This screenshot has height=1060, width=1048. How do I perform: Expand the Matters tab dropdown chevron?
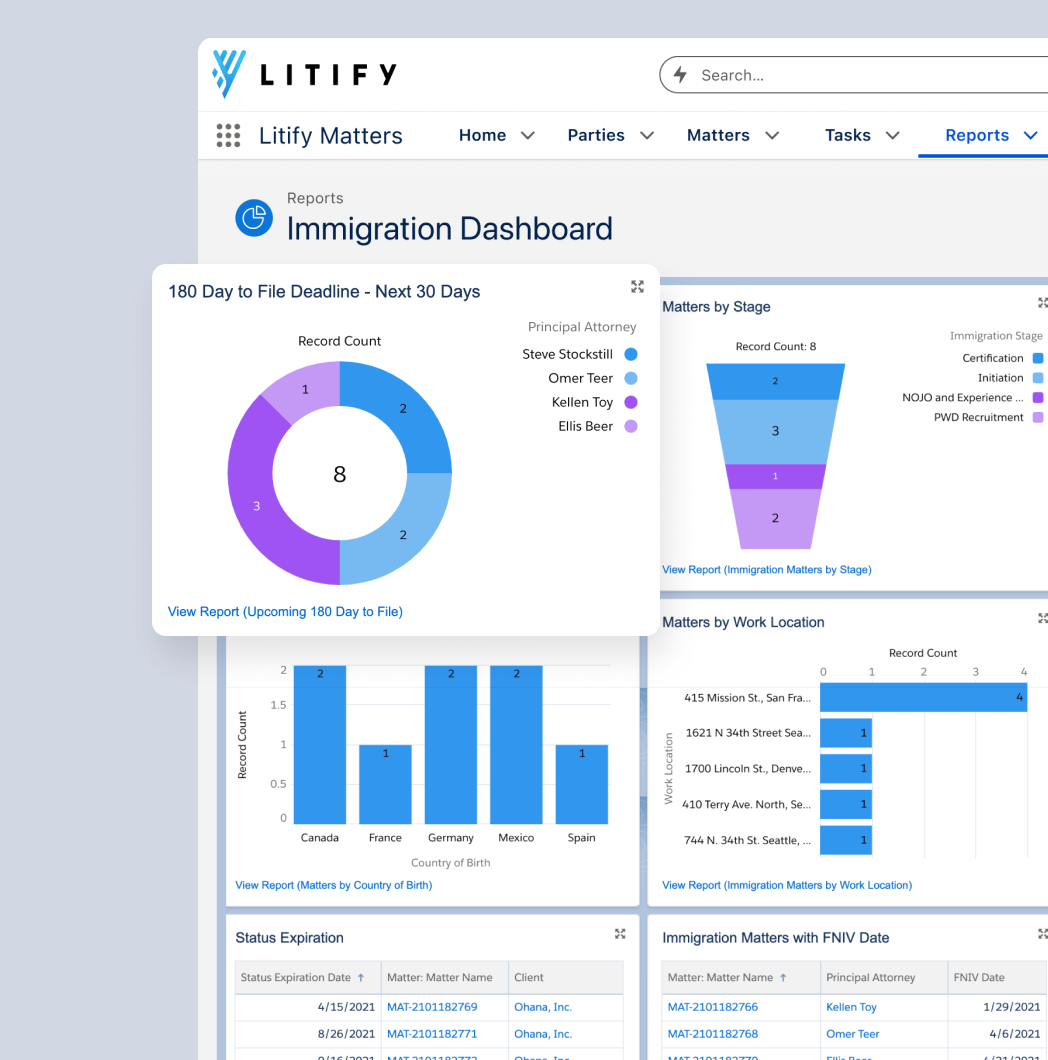point(772,136)
